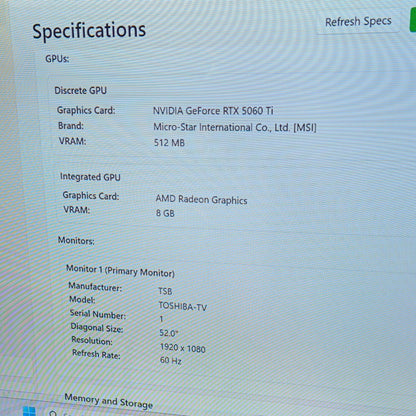Select the NVIDIA GeForce RTX 5060 Ti text
Viewport: 416px width, 416px height.
(213, 111)
